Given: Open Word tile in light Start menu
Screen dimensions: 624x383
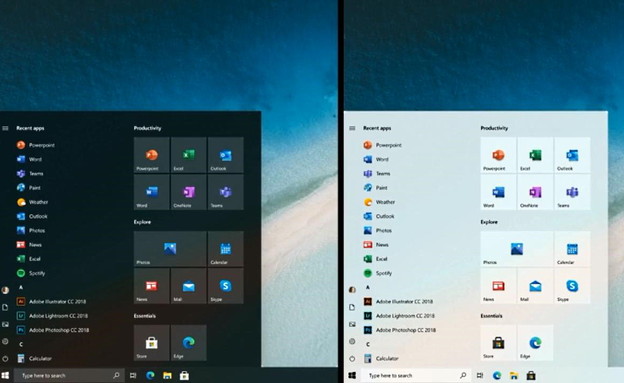Looking at the screenshot, I should [498, 192].
